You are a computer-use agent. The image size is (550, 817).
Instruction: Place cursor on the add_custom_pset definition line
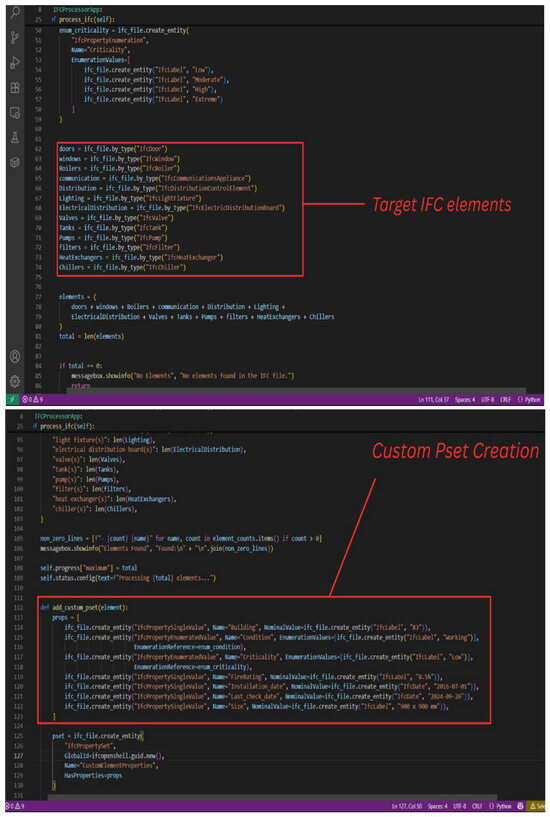[84, 607]
